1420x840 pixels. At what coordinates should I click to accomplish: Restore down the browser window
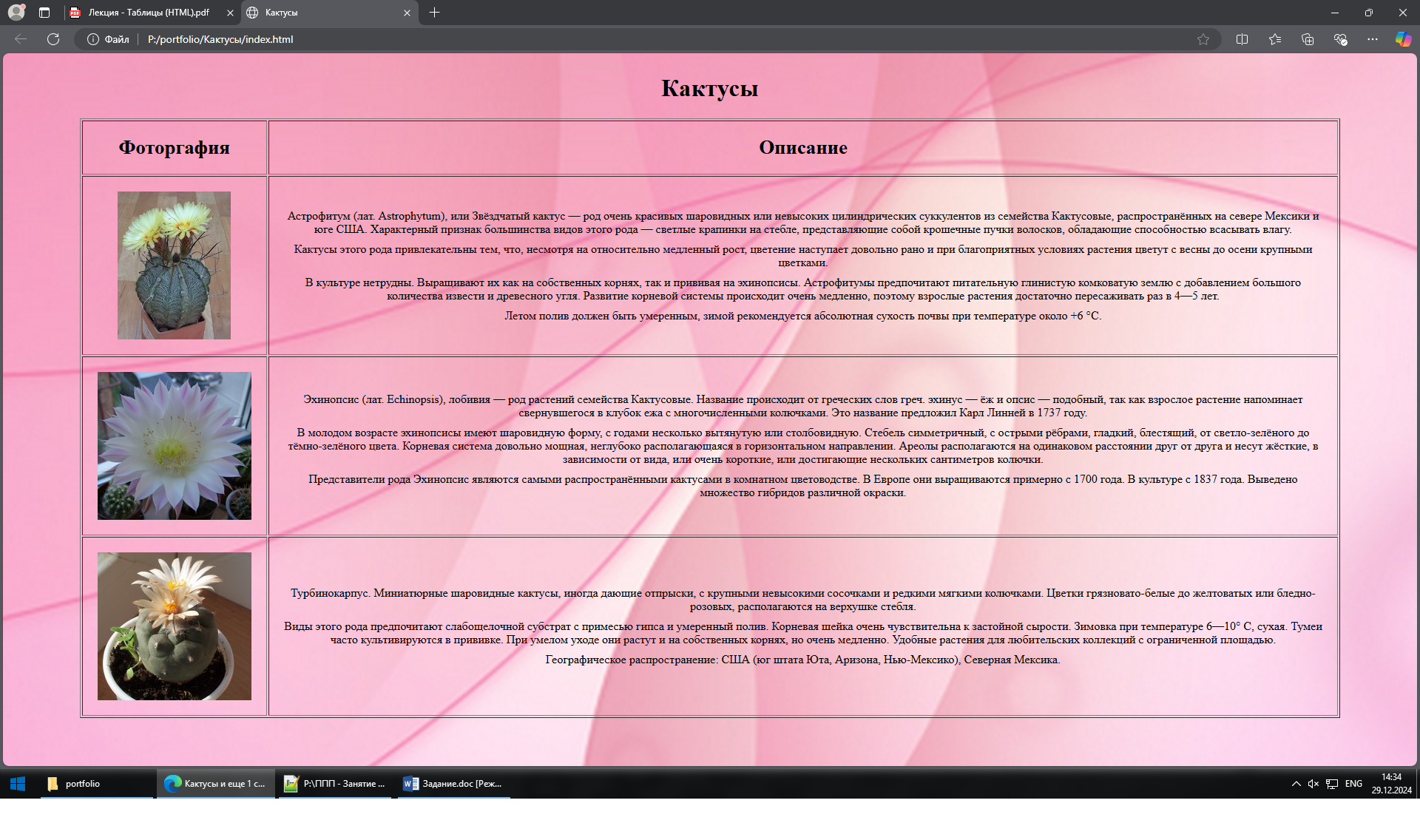click(1369, 13)
